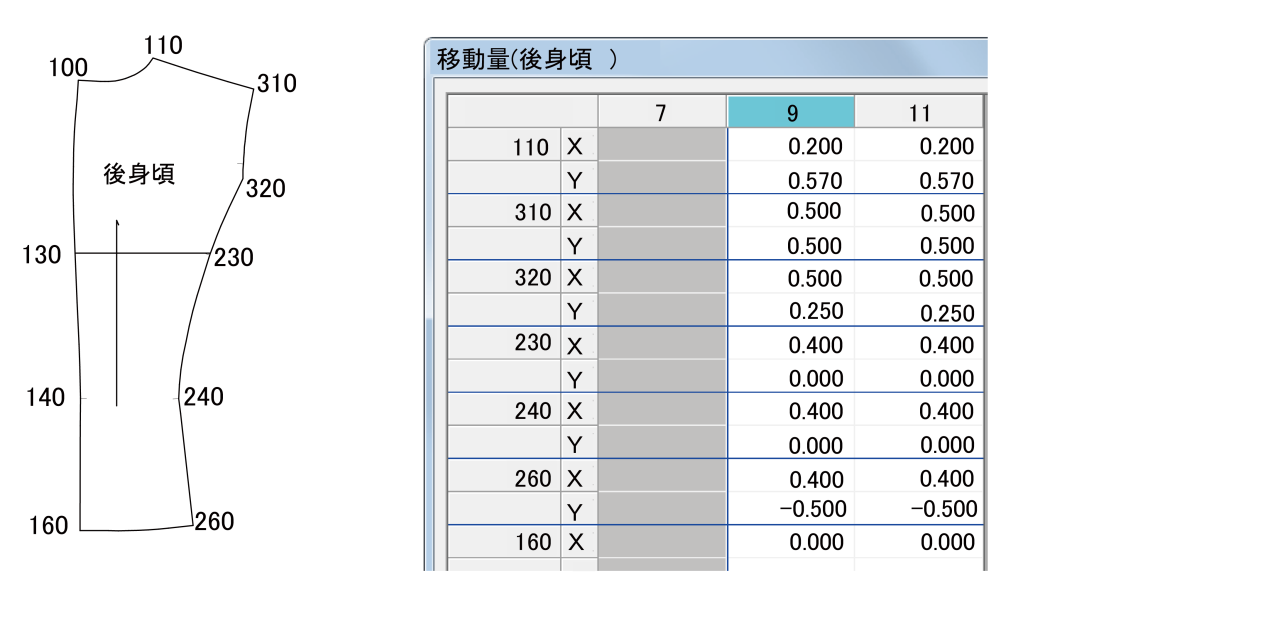The image size is (1280, 636).
Task: Click the Y cell label for point 260
Action: tap(575, 509)
